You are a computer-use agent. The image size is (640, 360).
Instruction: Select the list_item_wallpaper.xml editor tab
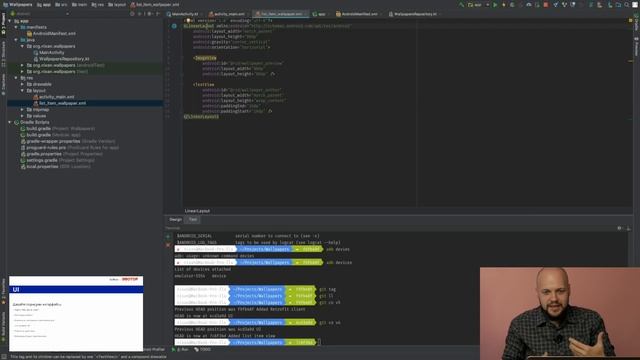(281, 14)
